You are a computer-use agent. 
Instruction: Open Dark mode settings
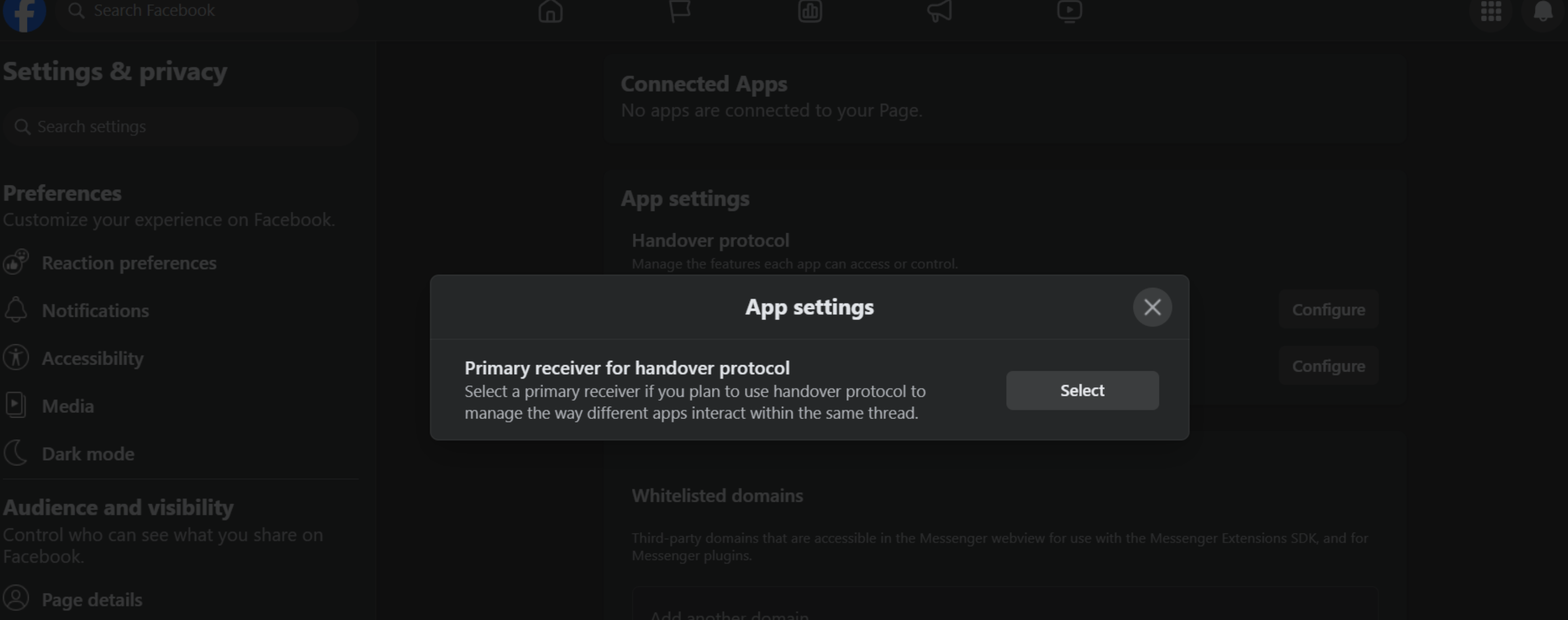click(x=88, y=454)
